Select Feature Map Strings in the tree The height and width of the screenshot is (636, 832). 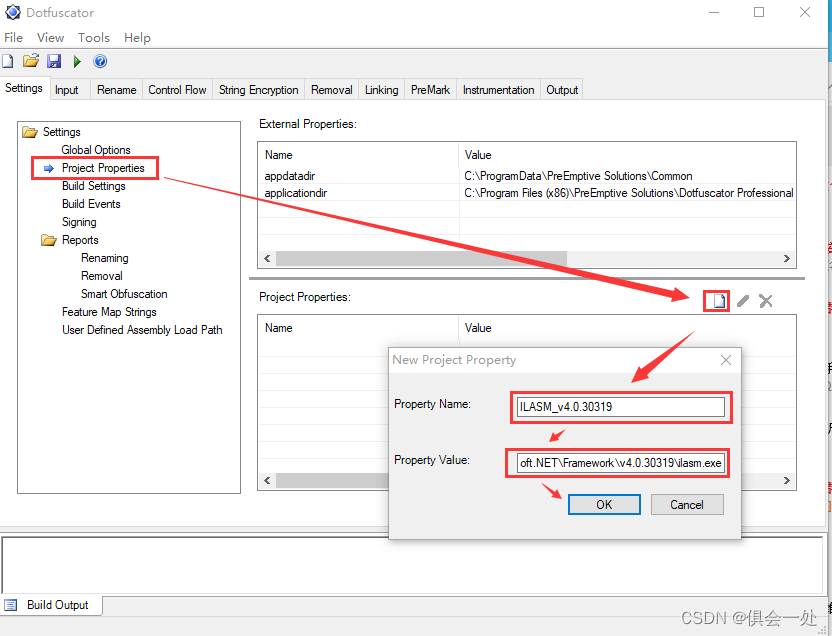[109, 312]
